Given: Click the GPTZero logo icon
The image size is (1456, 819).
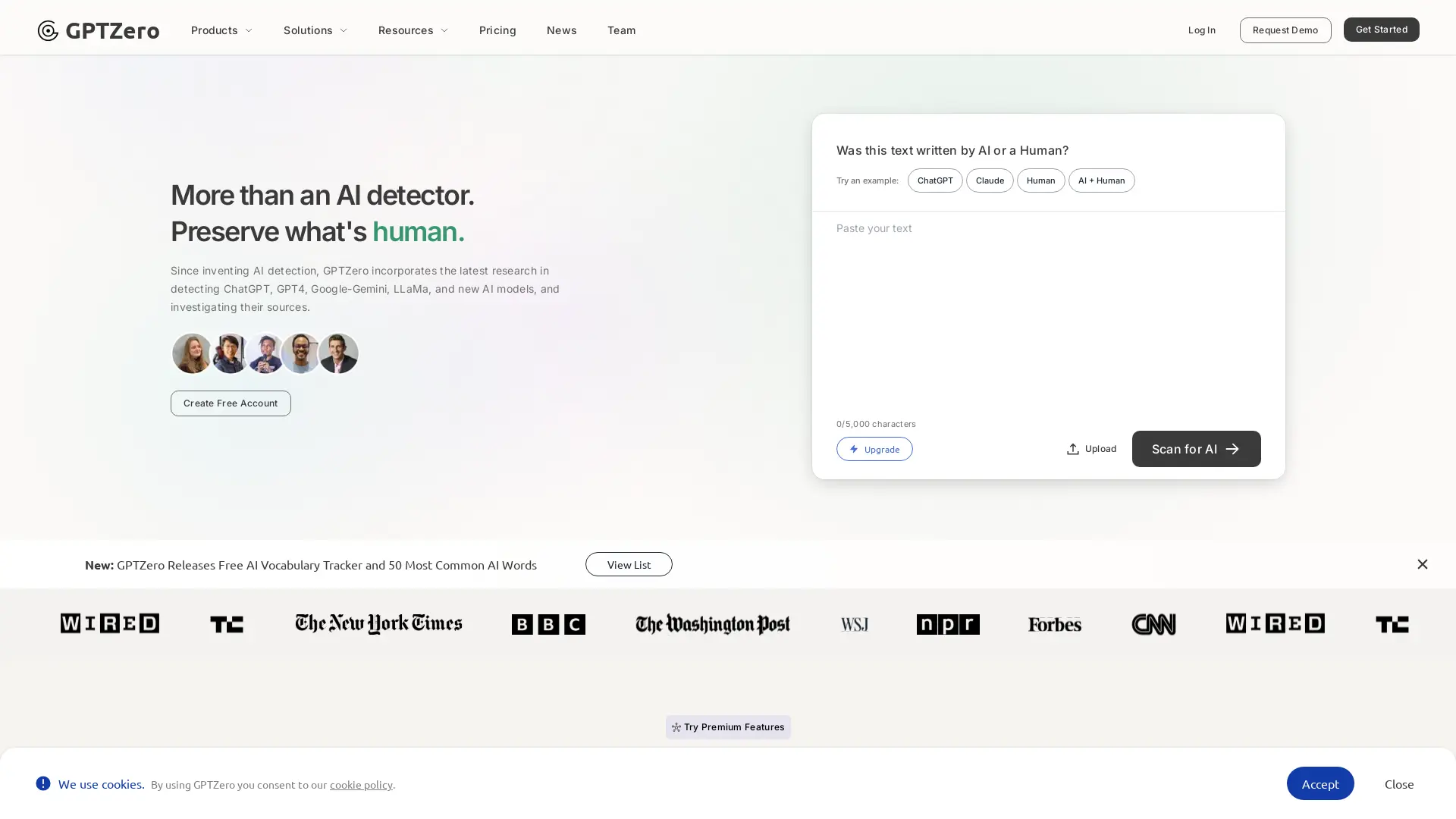Looking at the screenshot, I should click(x=48, y=30).
